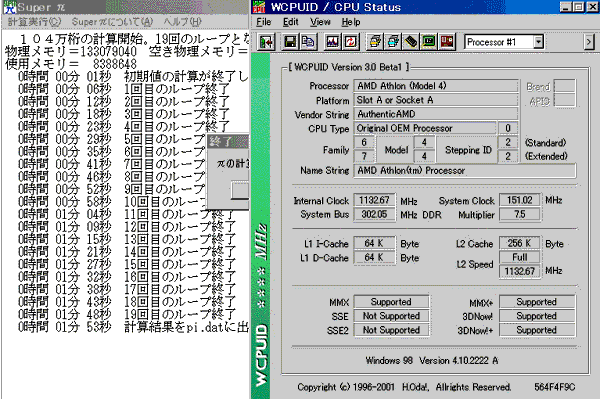Click the System Bus value 302.05
Viewport: 600px width, 399px height.
coord(374,214)
